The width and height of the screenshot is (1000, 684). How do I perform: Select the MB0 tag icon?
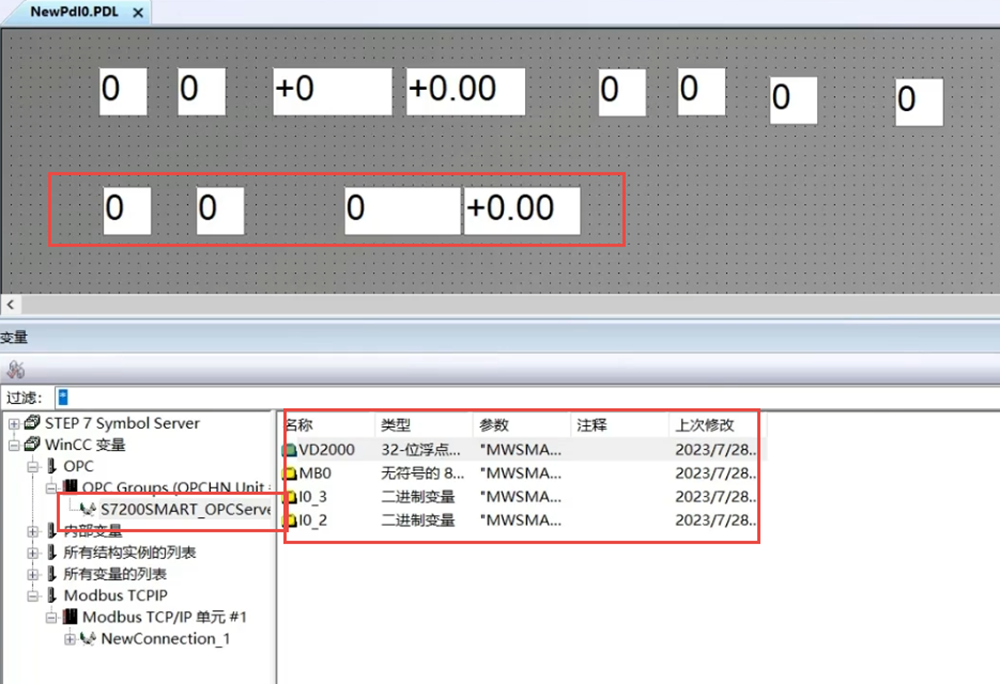(x=291, y=474)
